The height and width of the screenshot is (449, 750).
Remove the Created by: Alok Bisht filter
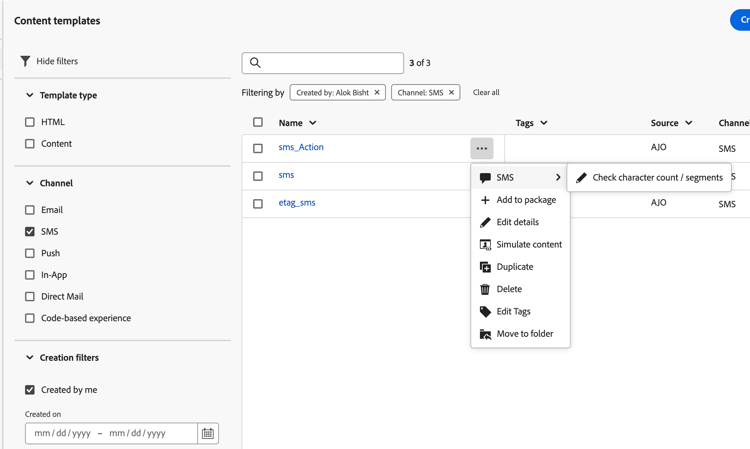377,92
